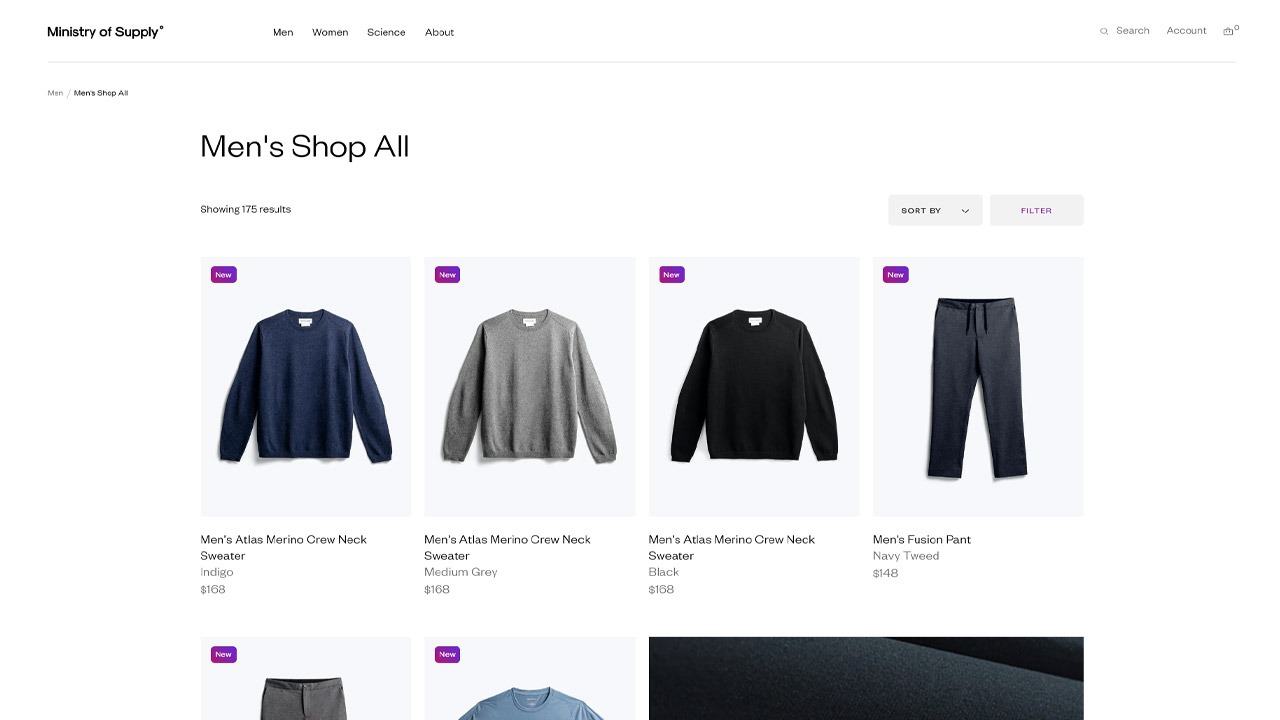1280x720 pixels.
Task: Click the Men breadcrumb link
Action: [x=55, y=92]
